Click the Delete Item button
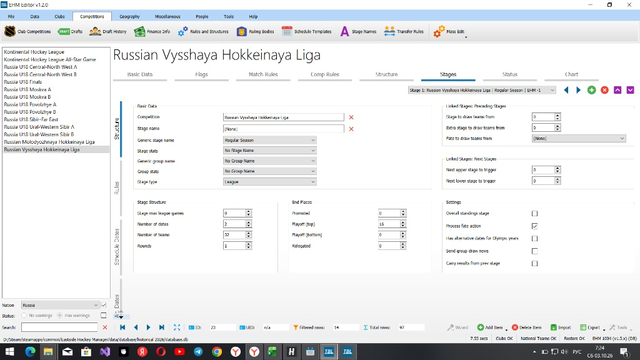Screen dimensions: 640x360 tap(527, 327)
